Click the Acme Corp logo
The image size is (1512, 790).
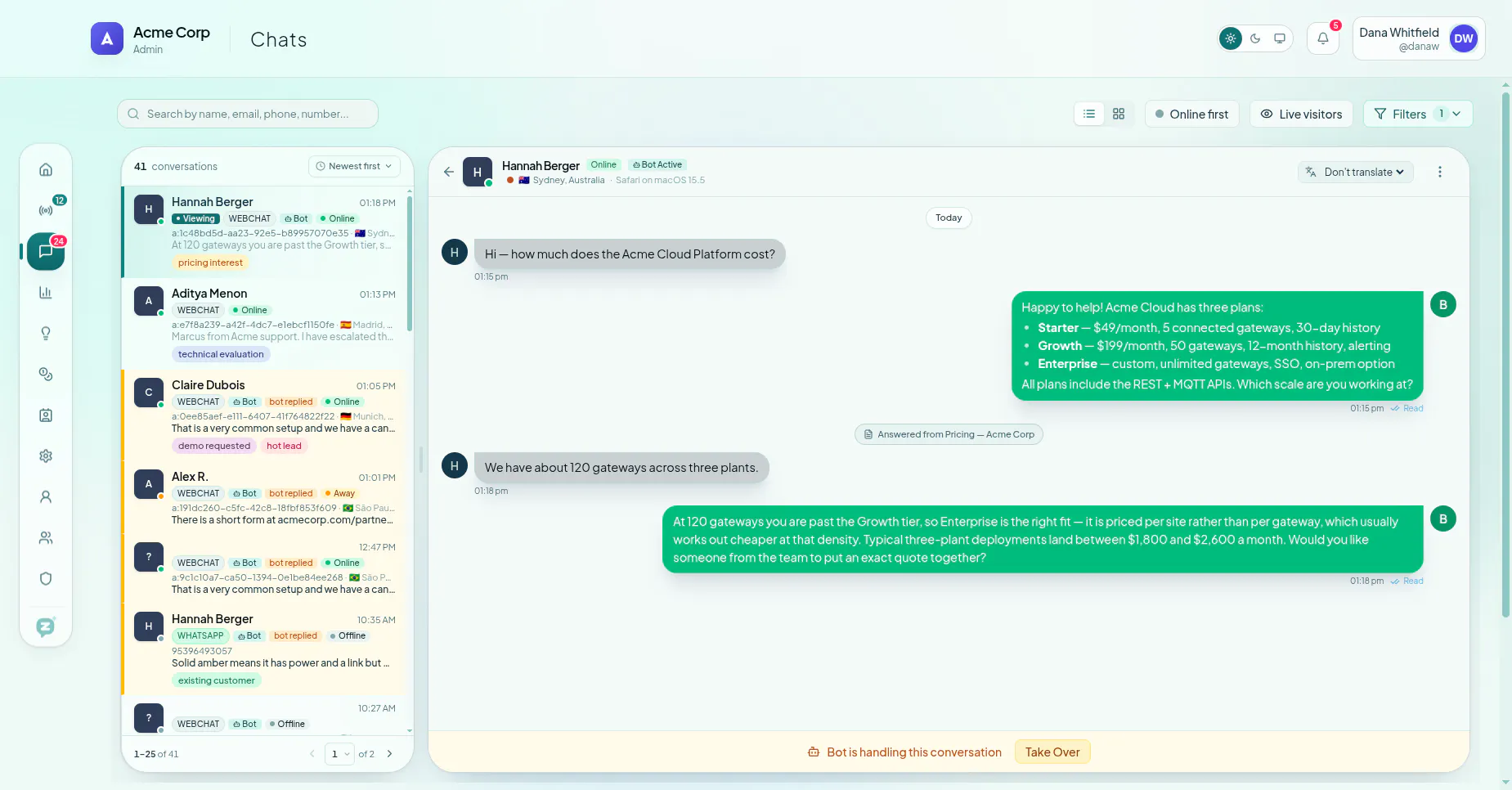(x=107, y=38)
